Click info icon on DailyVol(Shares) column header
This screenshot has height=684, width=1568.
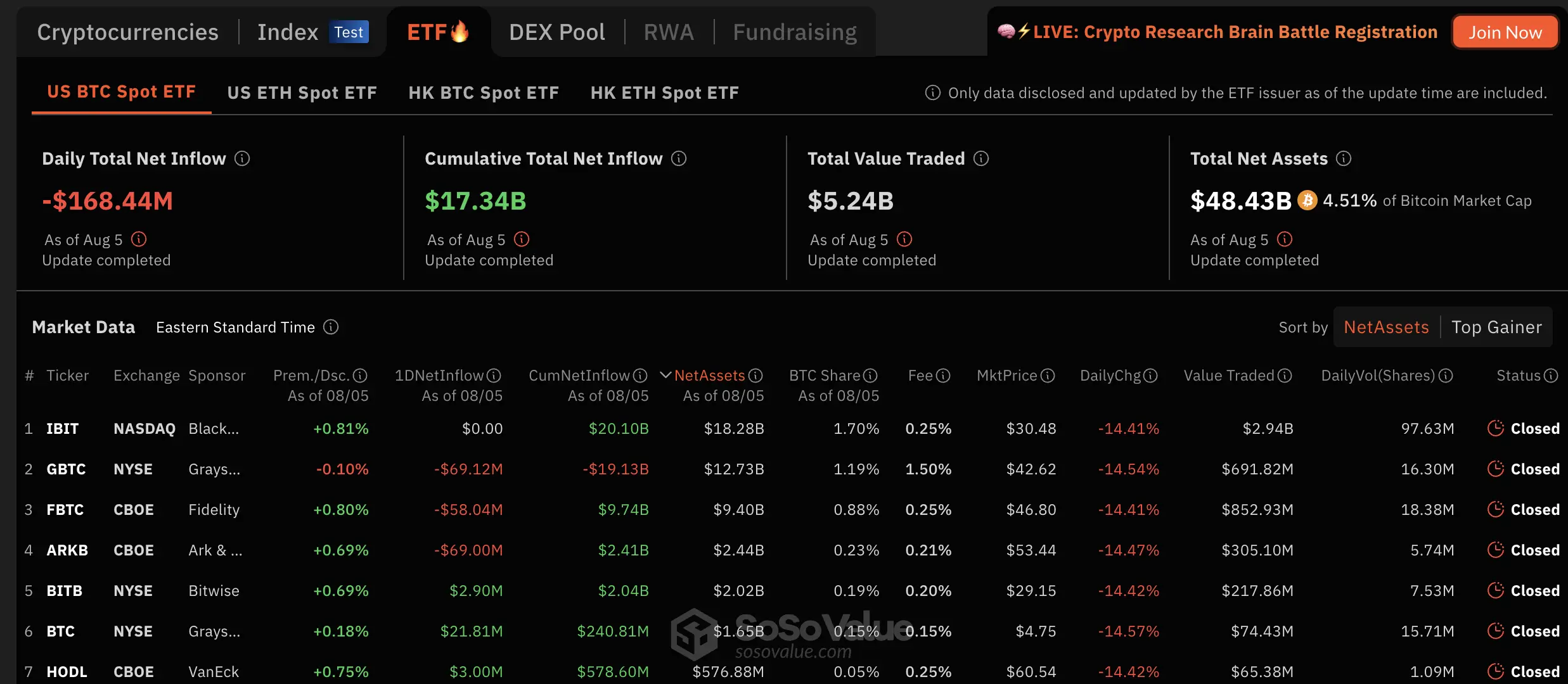coord(1446,376)
